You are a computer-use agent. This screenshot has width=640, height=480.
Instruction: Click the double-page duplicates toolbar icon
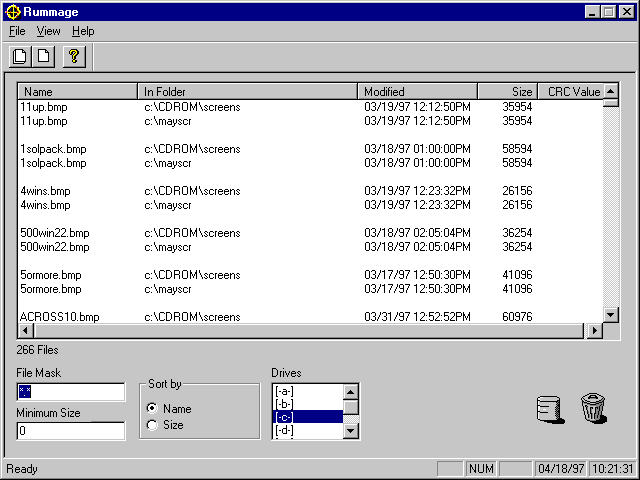tap(20, 57)
